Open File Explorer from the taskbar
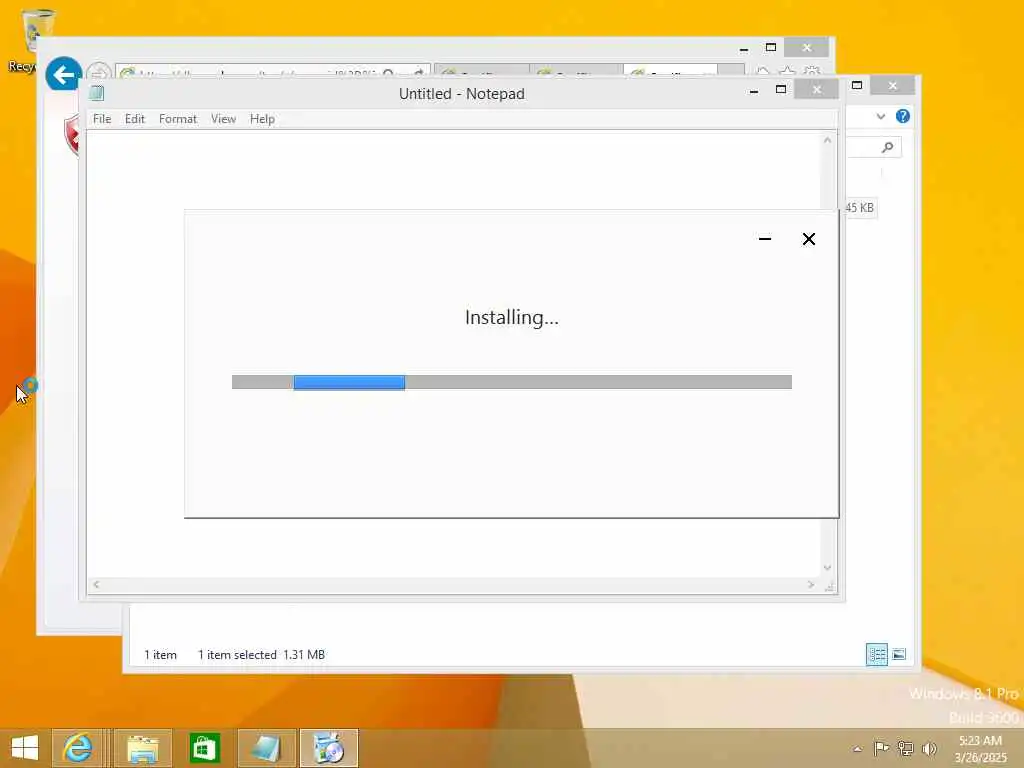1024x768 pixels. click(143, 748)
